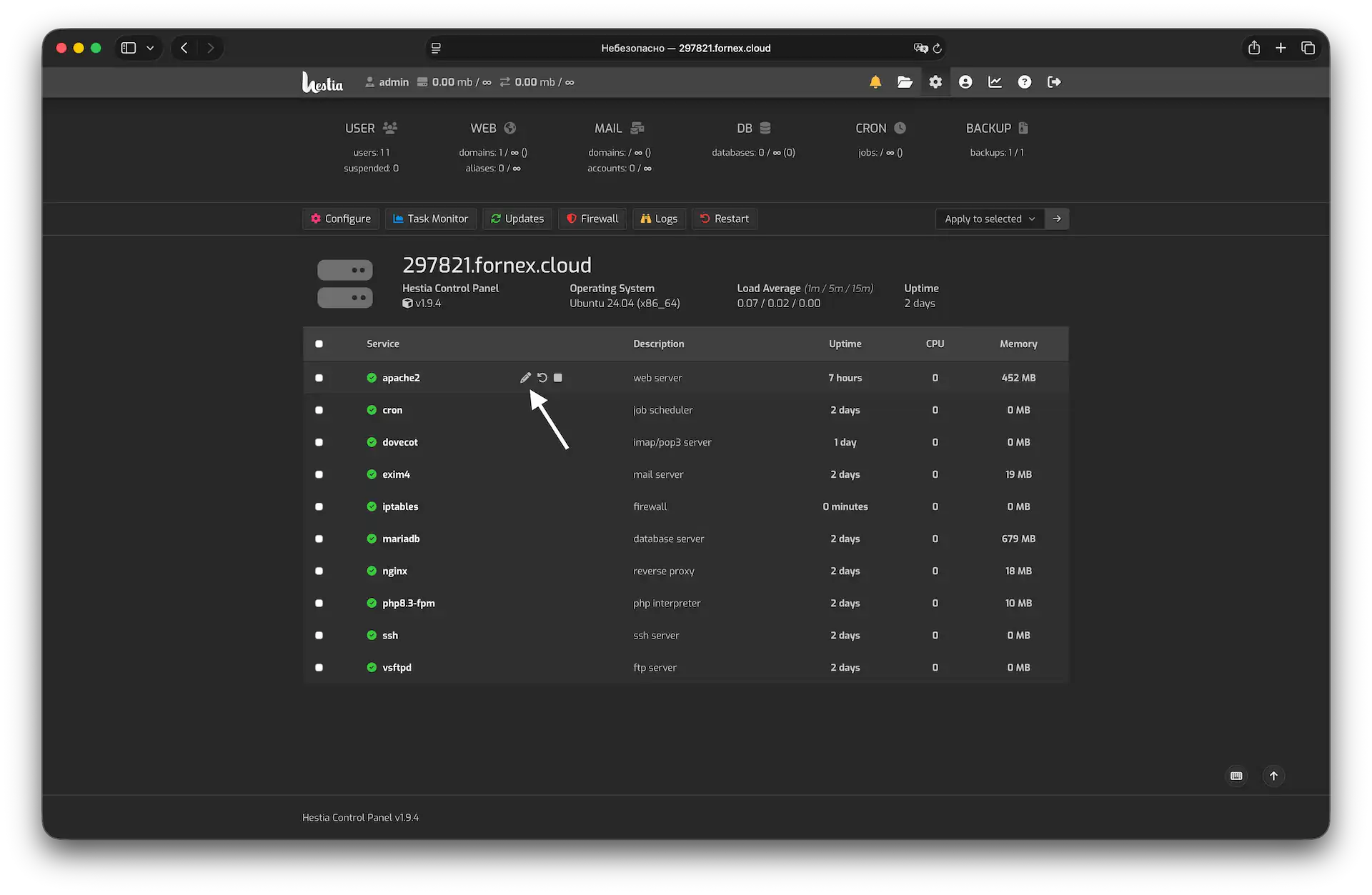
Task: Open the notifications bell icon
Action: click(875, 82)
